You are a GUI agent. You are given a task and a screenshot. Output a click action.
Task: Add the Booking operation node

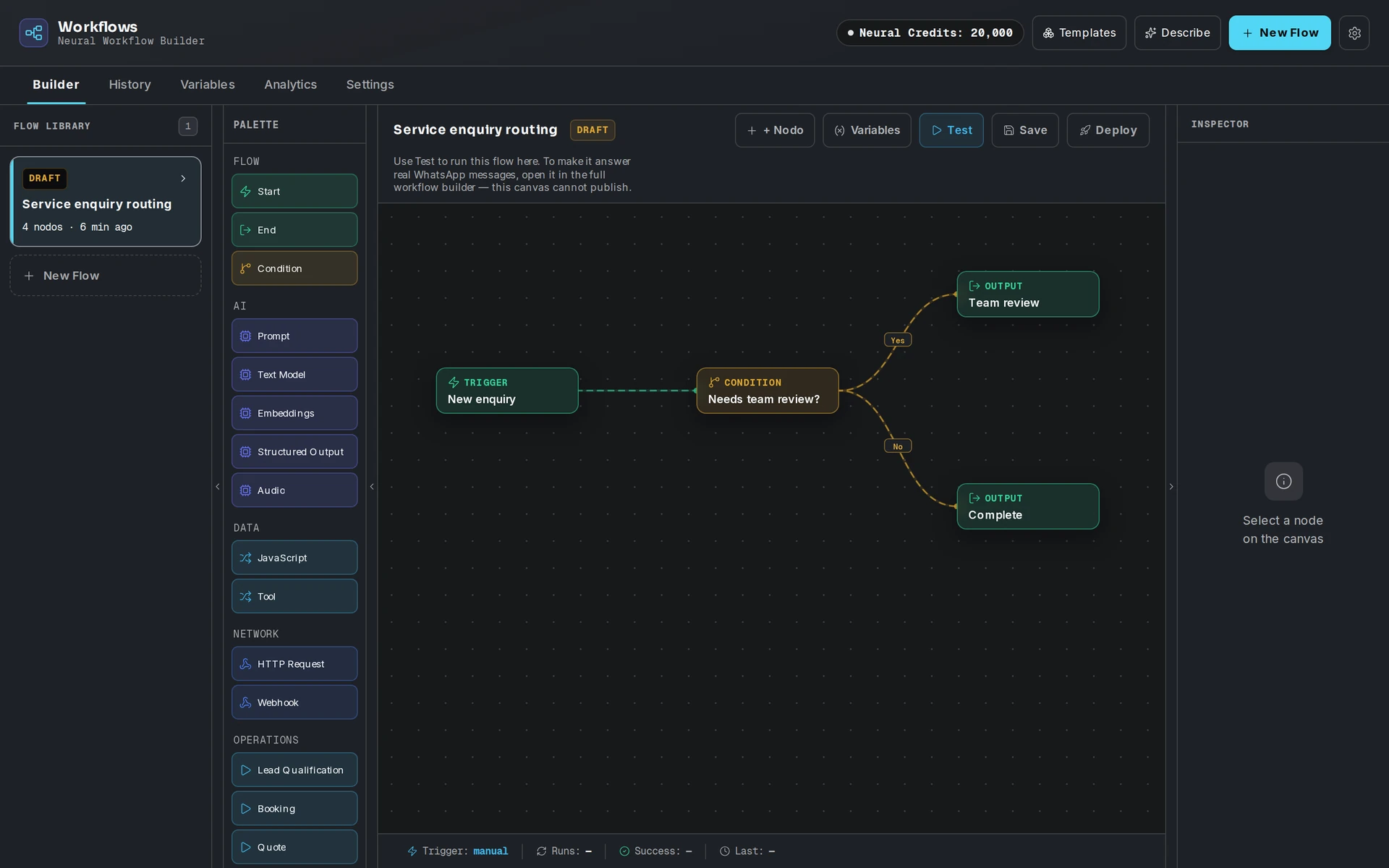tap(294, 808)
